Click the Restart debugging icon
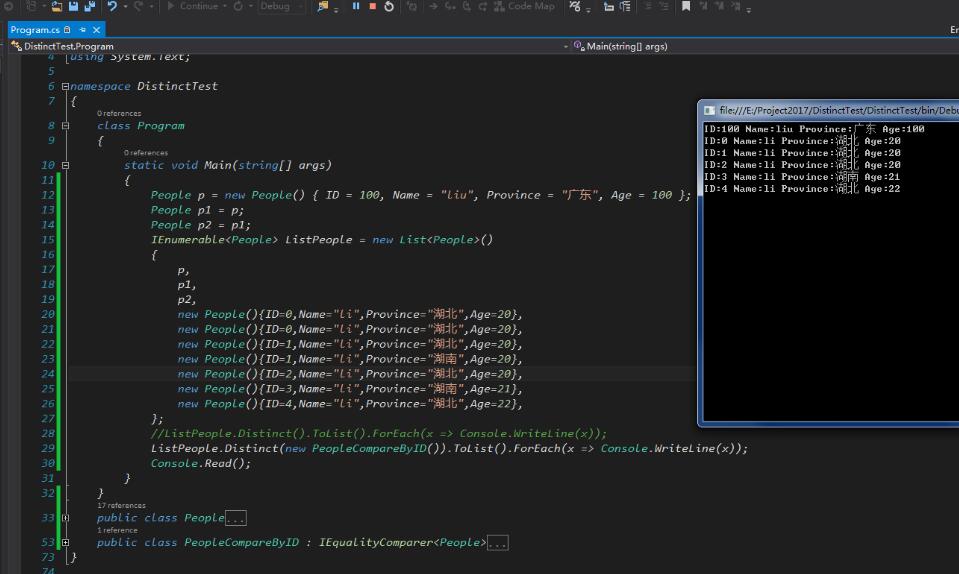The height and width of the screenshot is (574, 959). (x=389, y=6)
